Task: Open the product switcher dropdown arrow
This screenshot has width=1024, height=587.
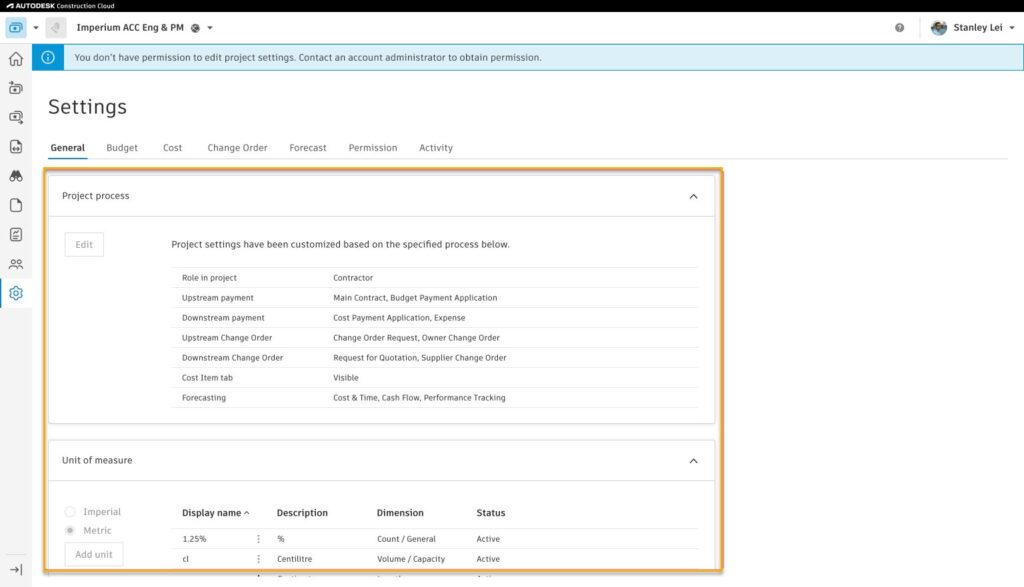Action: (36, 28)
